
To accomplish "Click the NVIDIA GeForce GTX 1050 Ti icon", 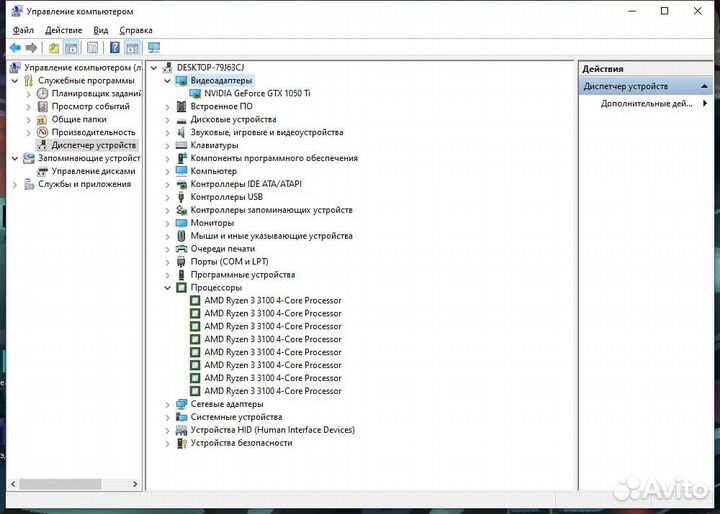I will tap(195, 93).
